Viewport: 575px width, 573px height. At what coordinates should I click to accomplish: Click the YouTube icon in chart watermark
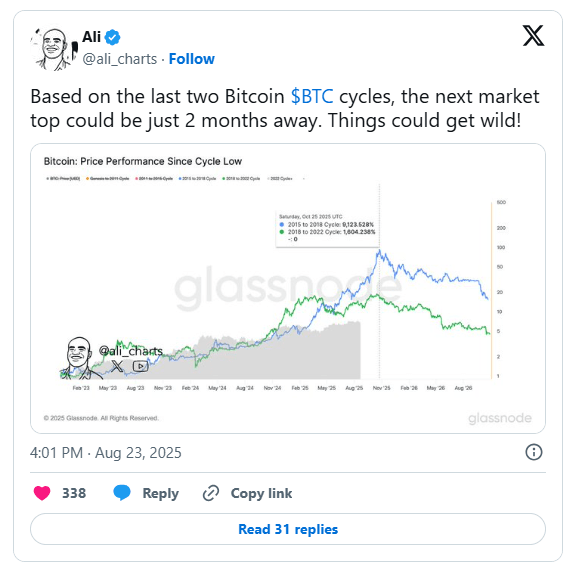pos(140,366)
